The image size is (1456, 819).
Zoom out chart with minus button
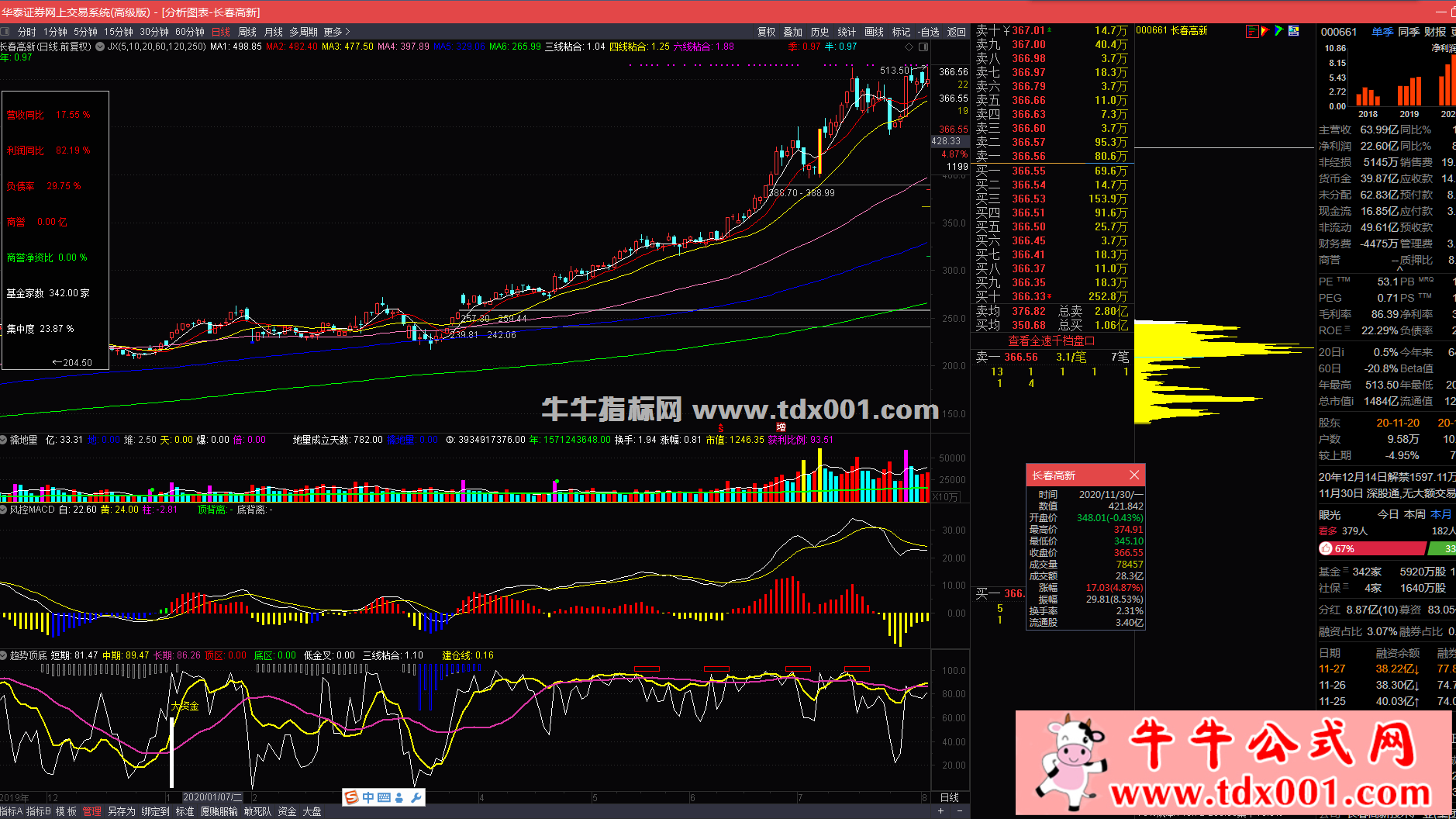click(x=959, y=811)
